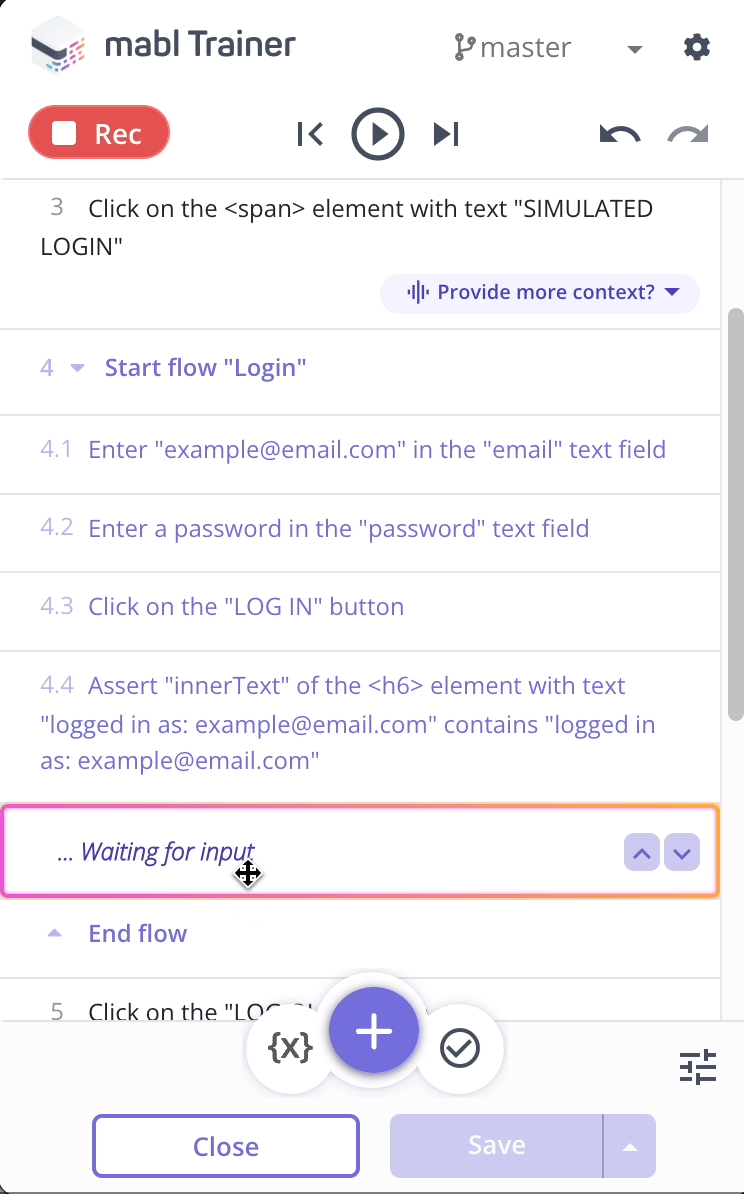Expand the Provide more context dropdown
The height and width of the screenshot is (1194, 744).
click(540, 292)
